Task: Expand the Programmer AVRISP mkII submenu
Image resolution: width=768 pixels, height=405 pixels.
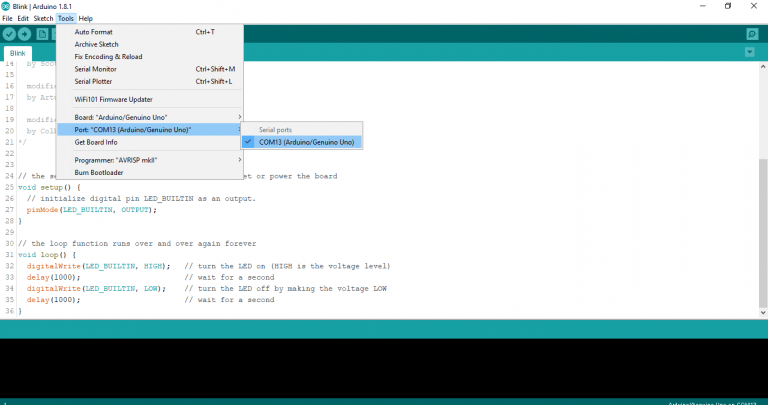Action: (x=150, y=160)
